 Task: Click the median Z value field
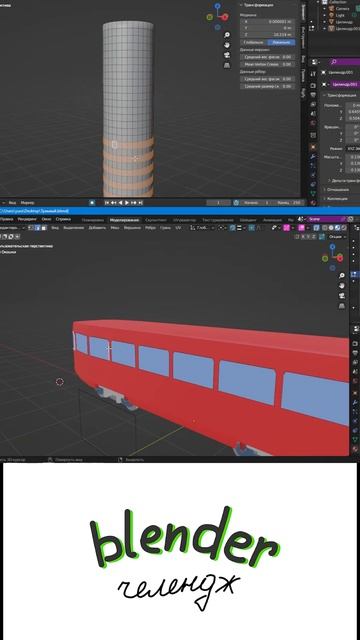pos(268,35)
